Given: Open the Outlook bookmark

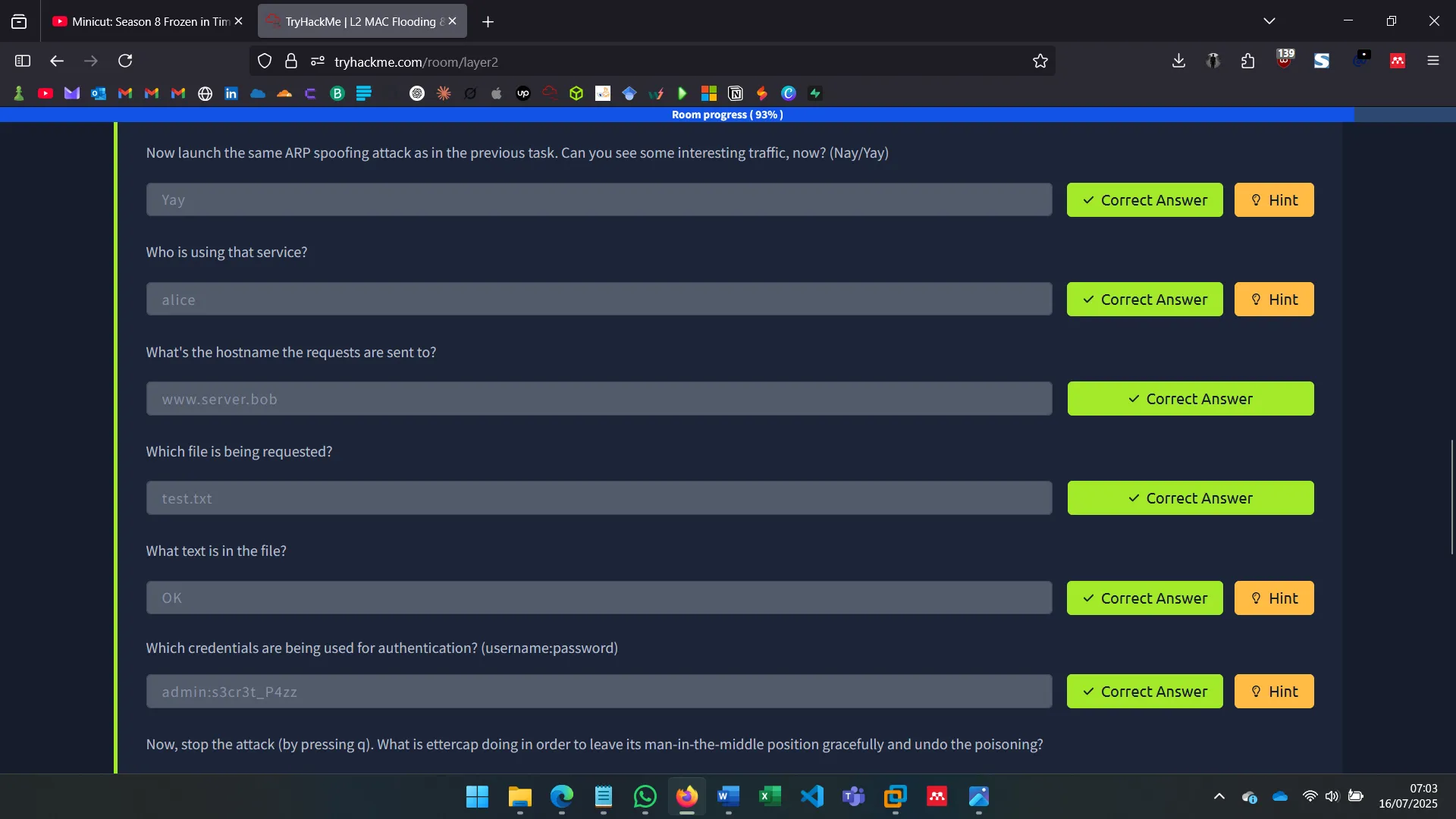Looking at the screenshot, I should pyautogui.click(x=98, y=93).
